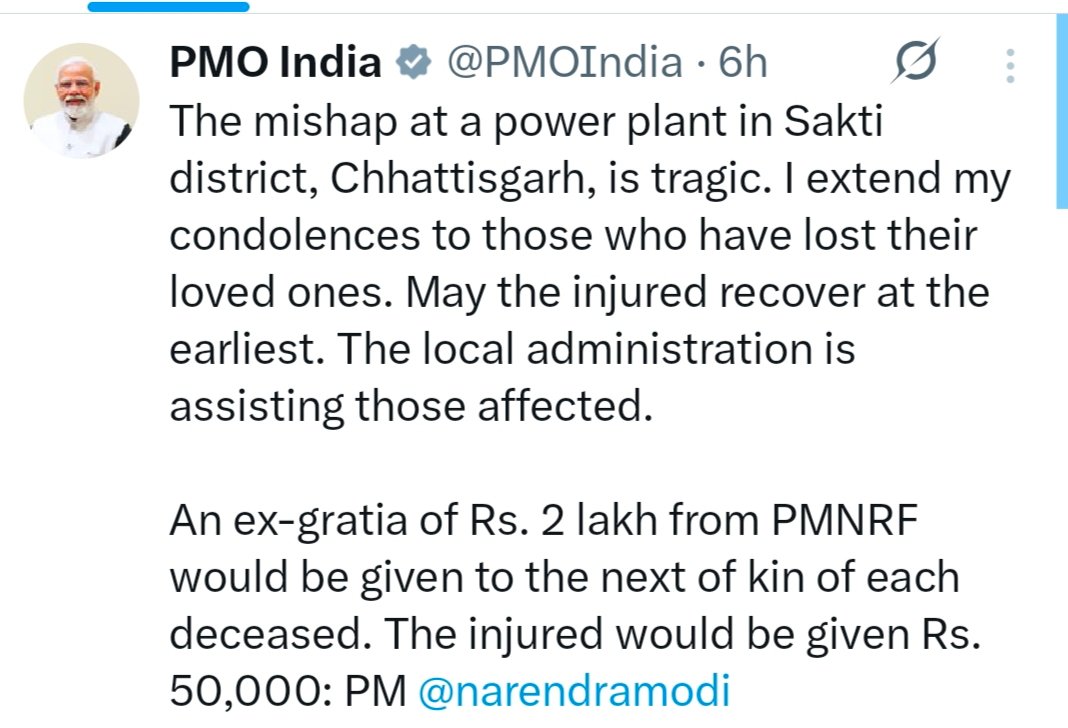Click the line beginning "loved ones. May the injured recover"
This screenshot has width=1068, height=728.
click(579, 294)
